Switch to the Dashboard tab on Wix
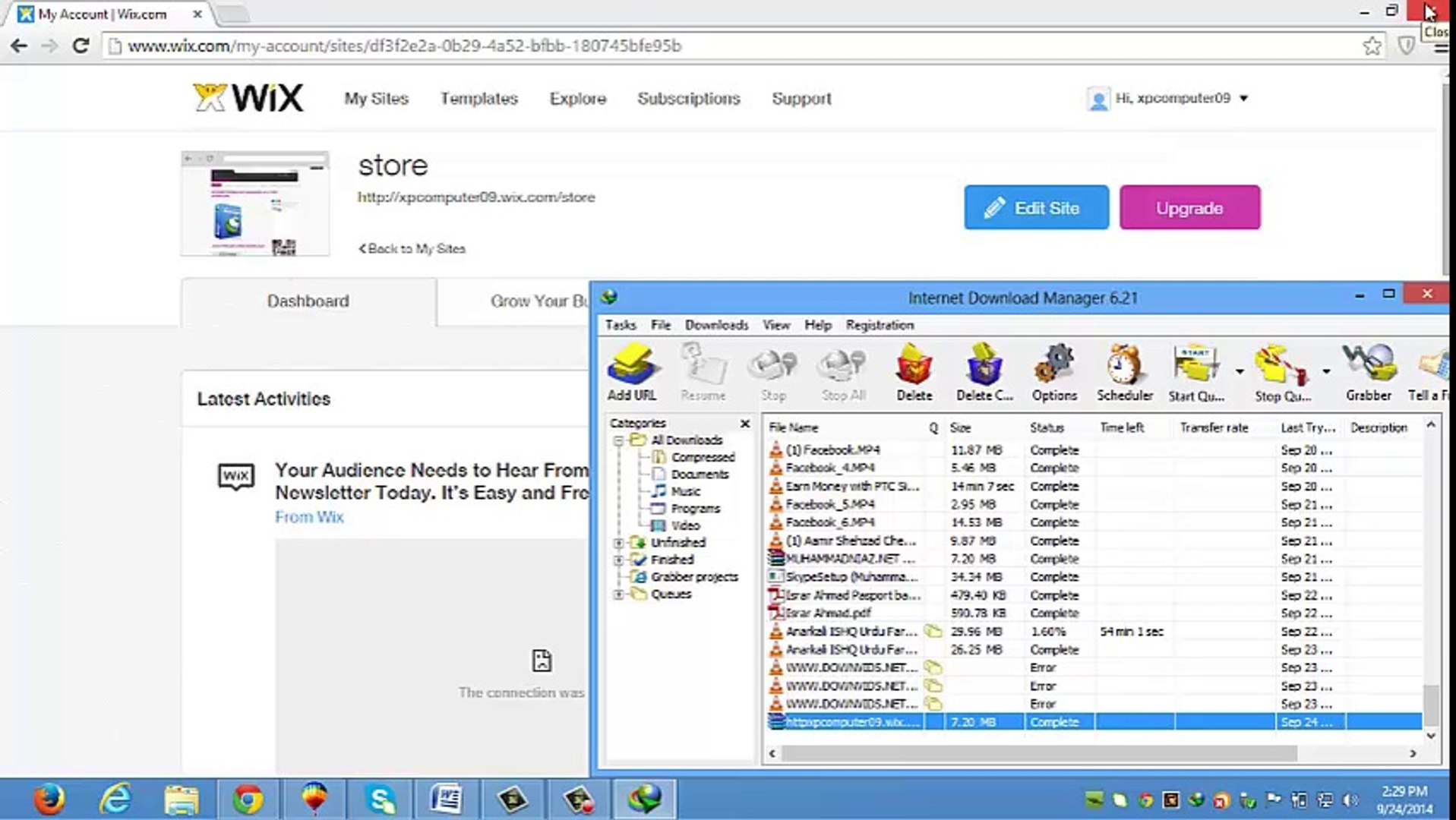Screen dimensions: 1456x820 [x=308, y=301]
